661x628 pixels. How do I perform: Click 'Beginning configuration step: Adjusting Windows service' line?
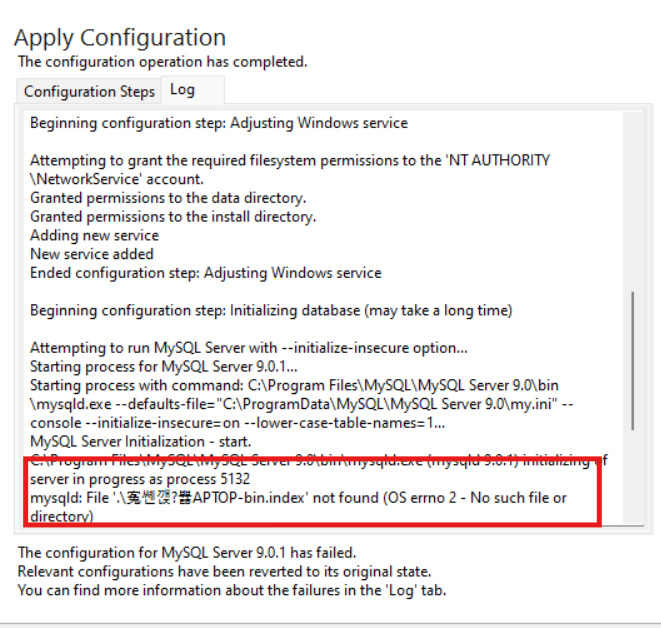(x=219, y=123)
